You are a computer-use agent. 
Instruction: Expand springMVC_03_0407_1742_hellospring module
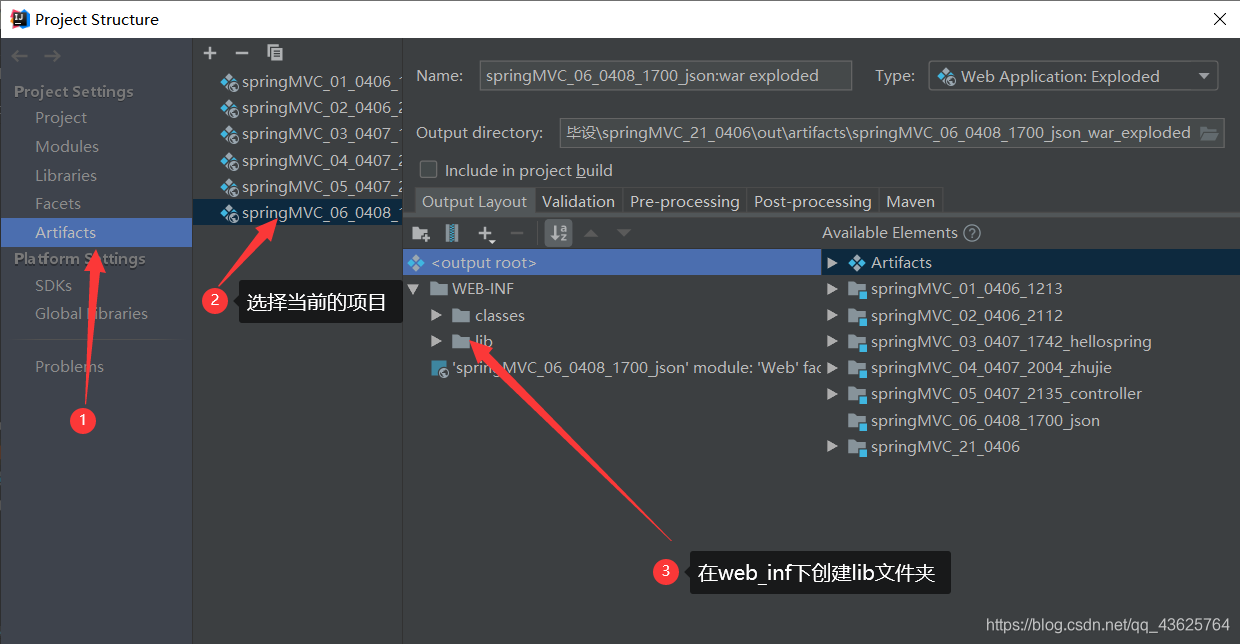click(832, 341)
